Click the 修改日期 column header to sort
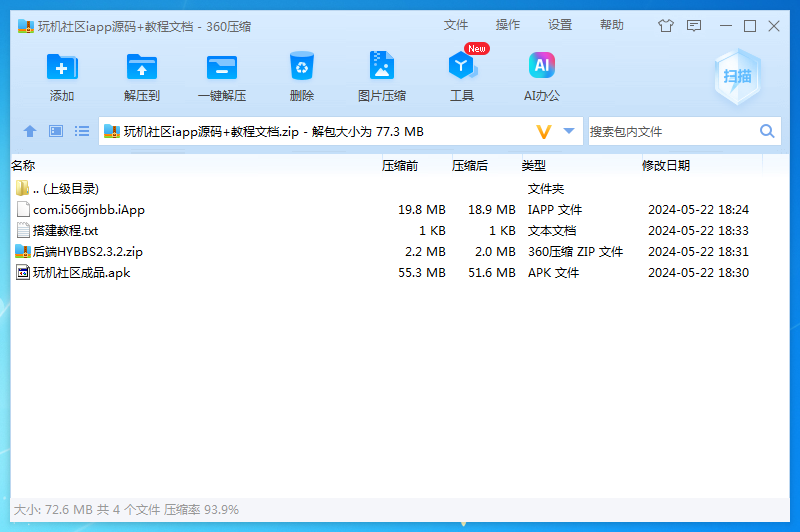 point(666,166)
